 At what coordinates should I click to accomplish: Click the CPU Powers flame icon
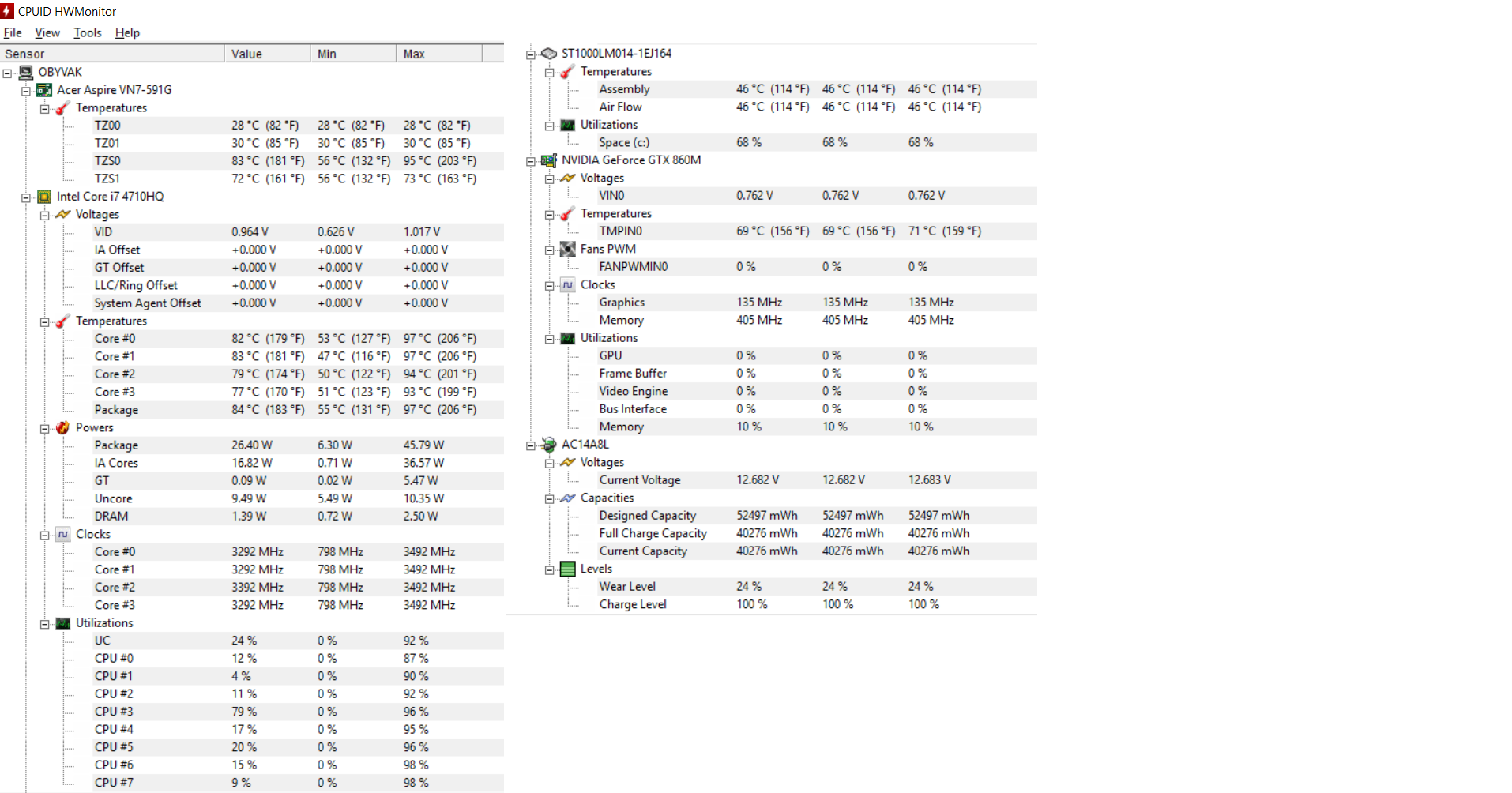[63, 427]
